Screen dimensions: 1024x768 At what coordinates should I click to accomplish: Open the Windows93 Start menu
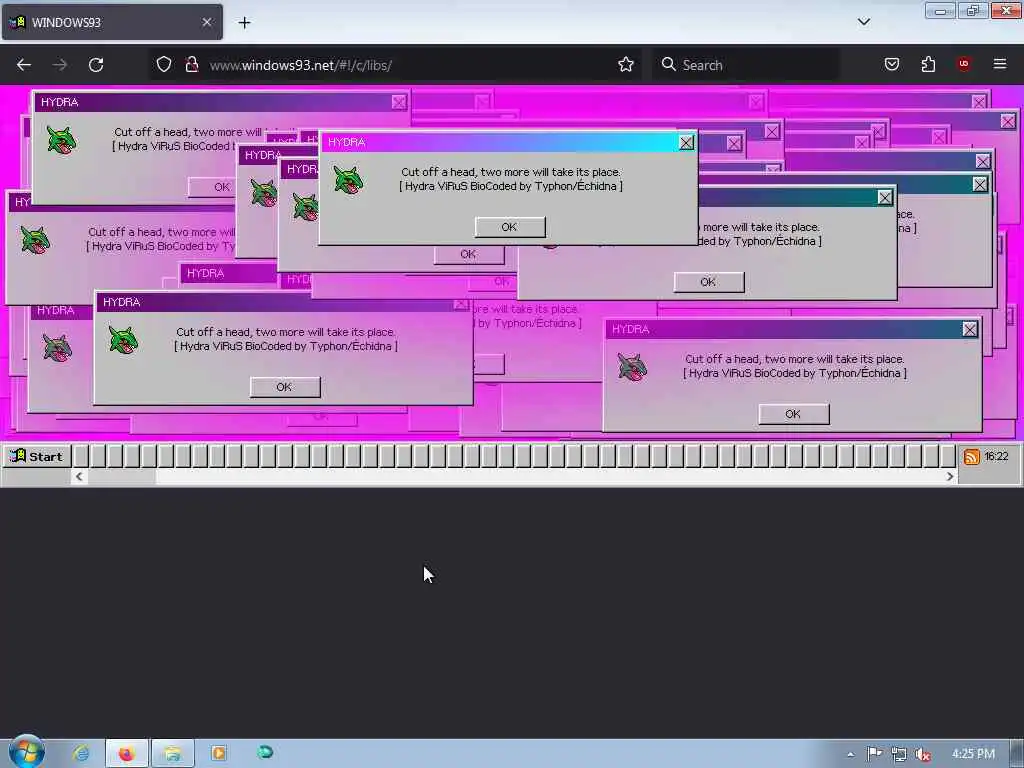pyautogui.click(x=37, y=456)
